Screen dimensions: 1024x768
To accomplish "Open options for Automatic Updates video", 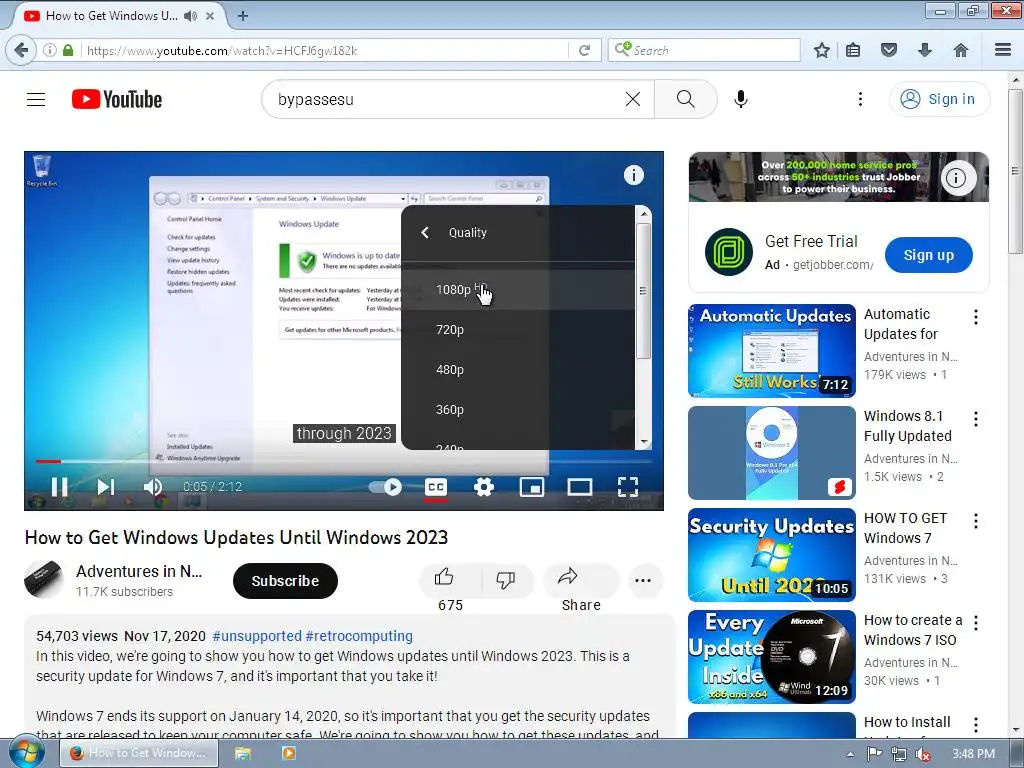I will 976,317.
